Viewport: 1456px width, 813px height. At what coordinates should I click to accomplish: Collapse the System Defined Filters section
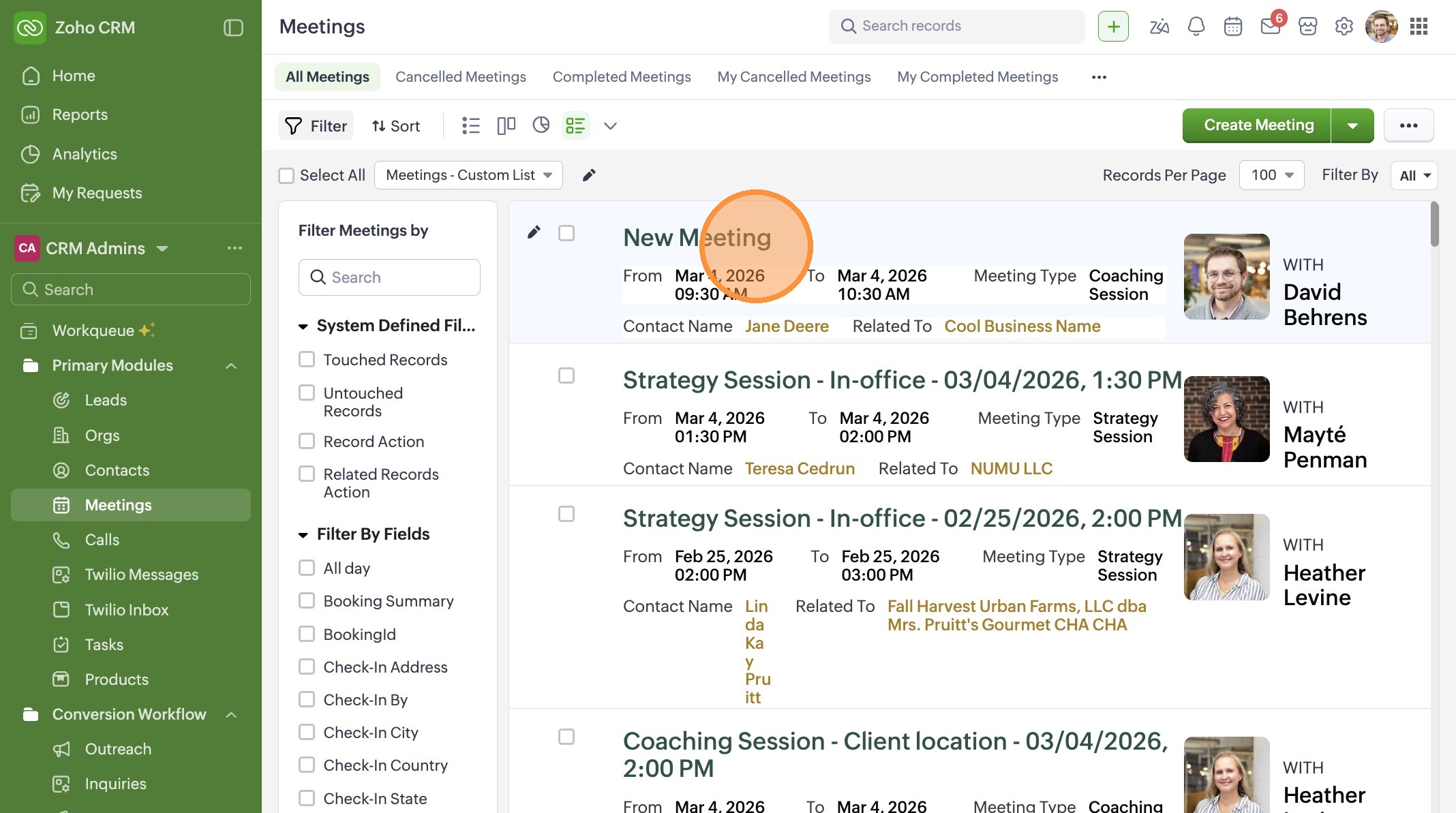point(303,326)
